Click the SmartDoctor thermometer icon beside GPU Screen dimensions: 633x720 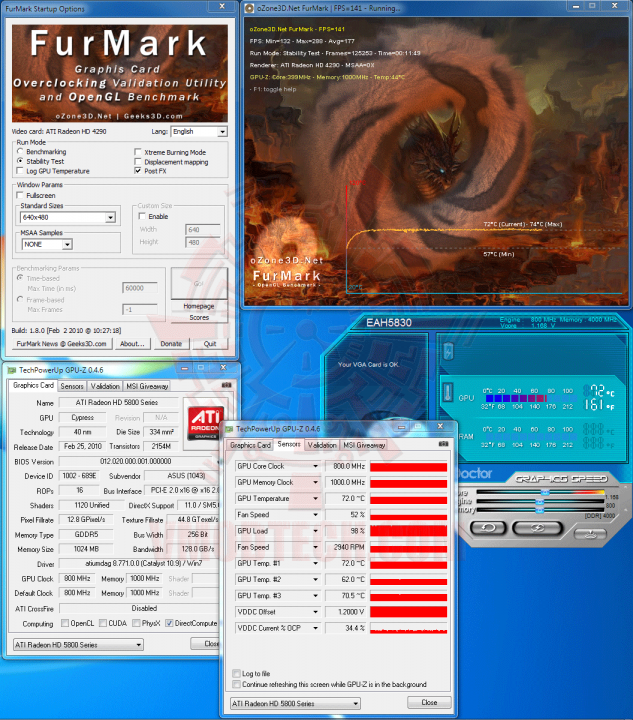point(448,393)
